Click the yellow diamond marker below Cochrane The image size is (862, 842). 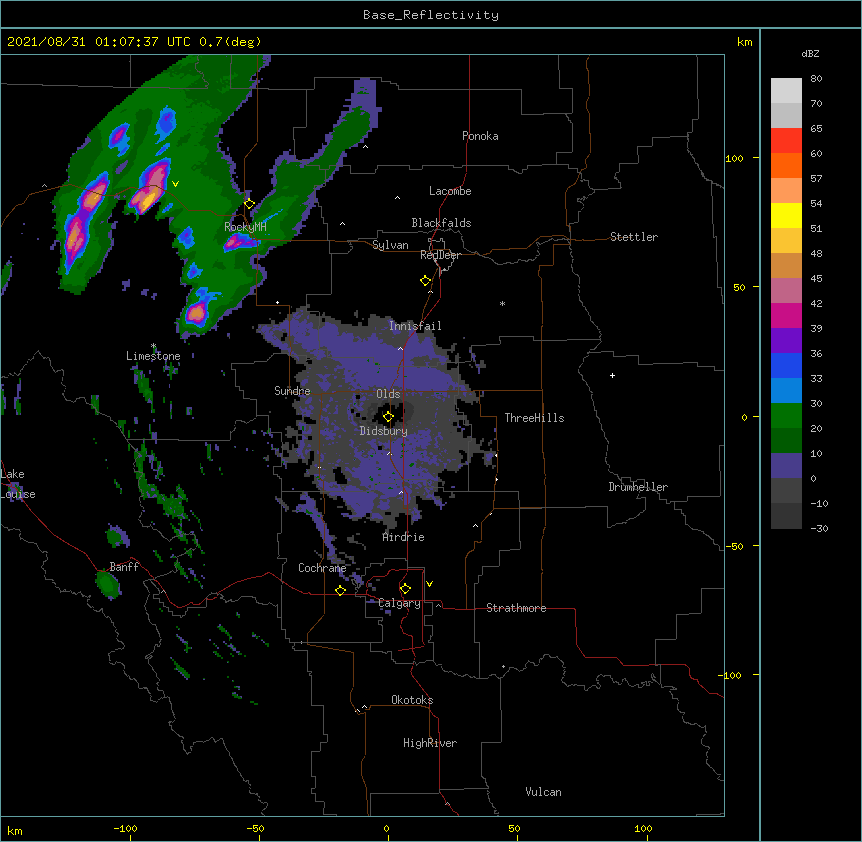click(x=340, y=590)
